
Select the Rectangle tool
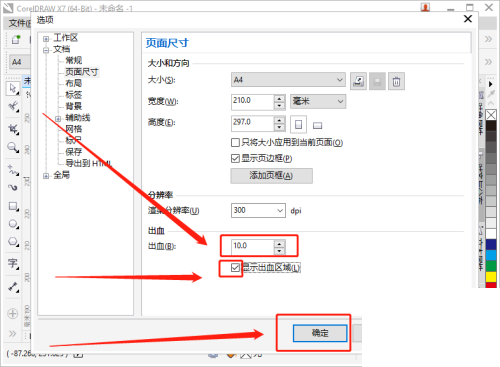13,206
